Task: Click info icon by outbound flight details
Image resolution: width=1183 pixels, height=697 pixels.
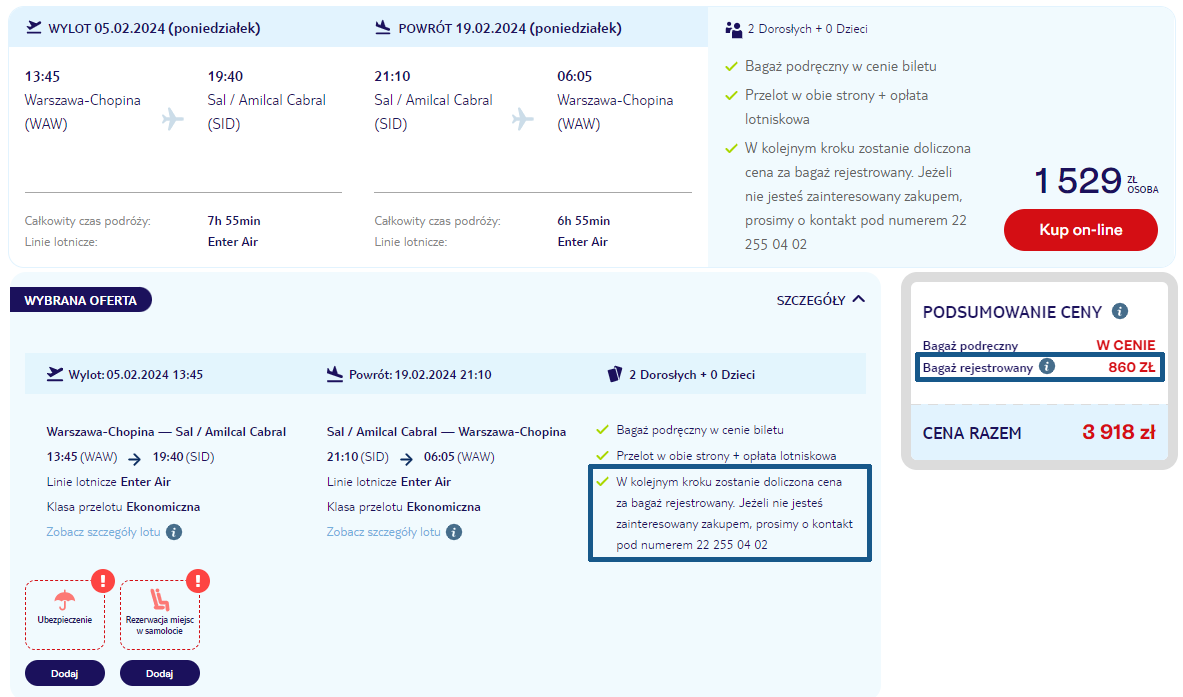Action: (x=174, y=532)
